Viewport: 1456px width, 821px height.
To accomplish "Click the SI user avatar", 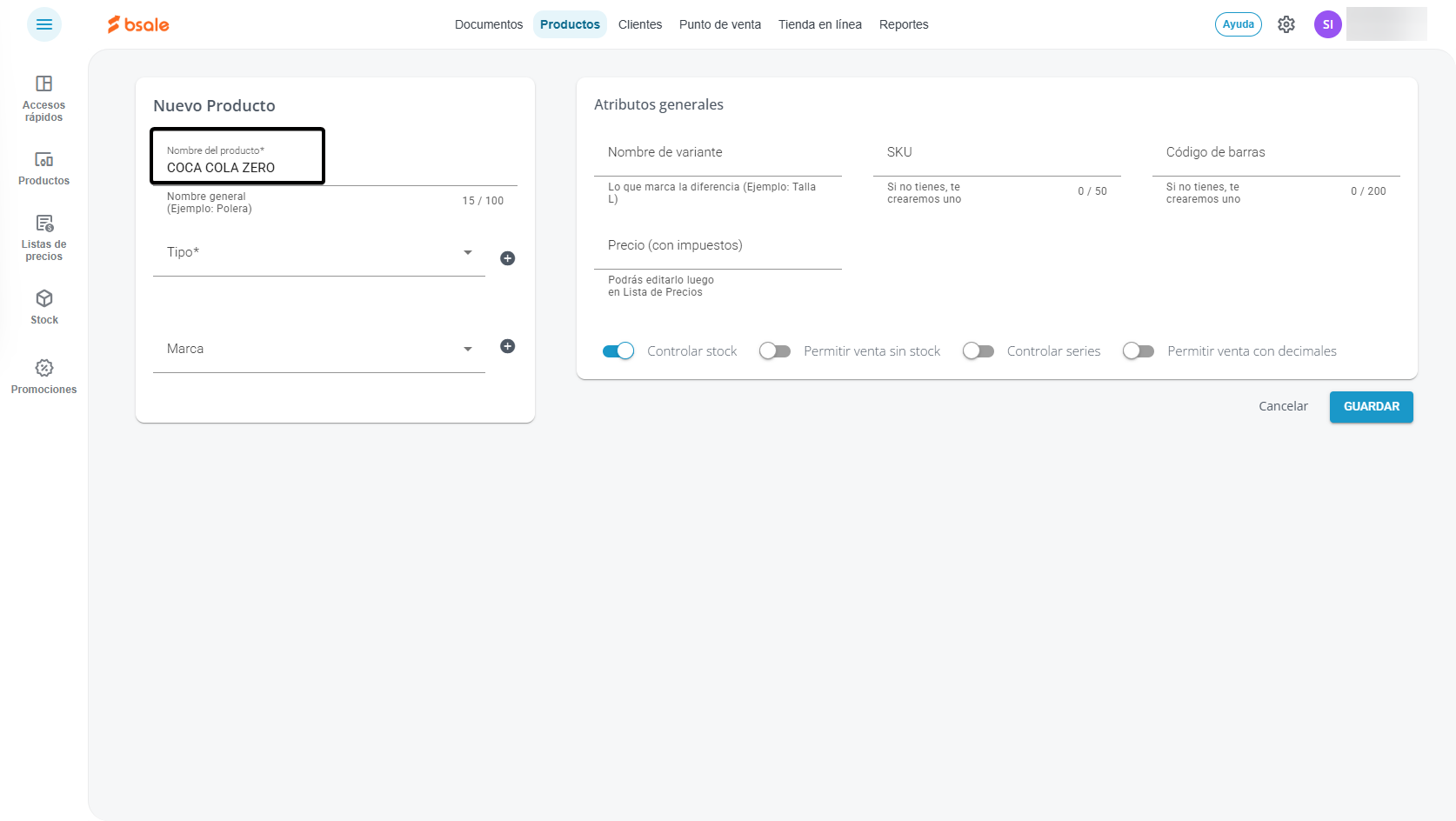I will (1328, 24).
